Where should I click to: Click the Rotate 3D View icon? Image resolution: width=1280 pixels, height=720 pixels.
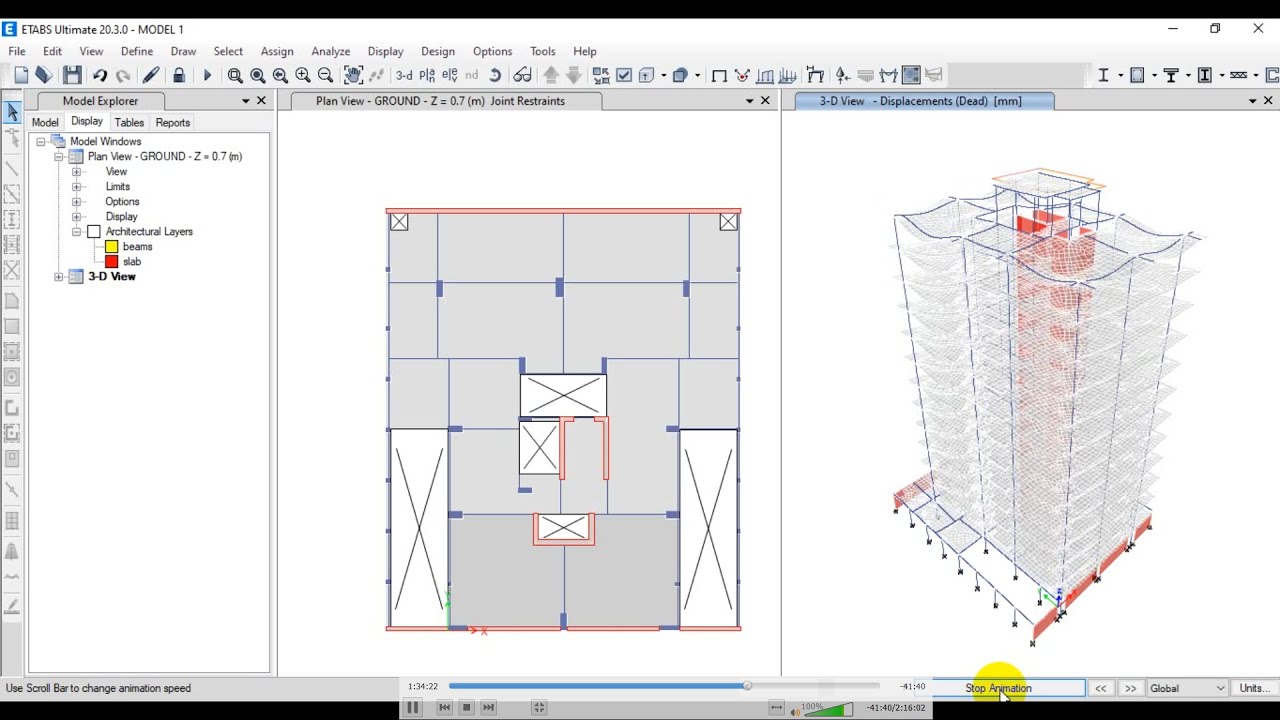[495, 75]
